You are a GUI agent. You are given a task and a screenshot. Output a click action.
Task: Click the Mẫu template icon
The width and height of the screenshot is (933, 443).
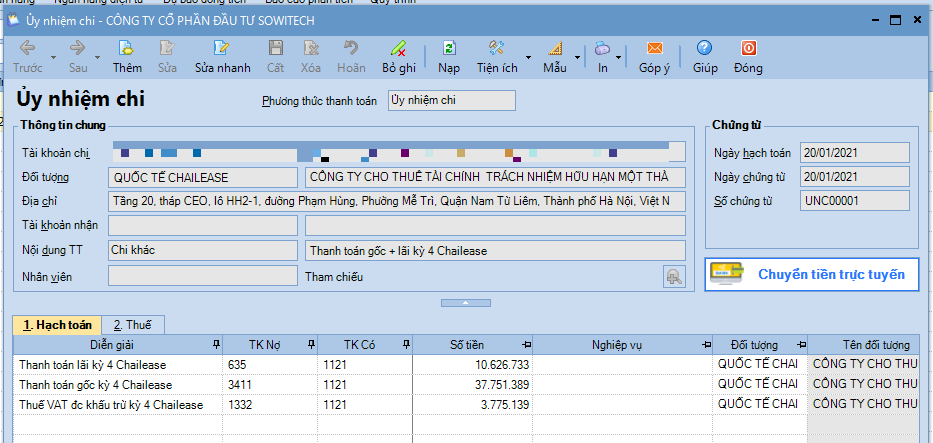coord(555,48)
